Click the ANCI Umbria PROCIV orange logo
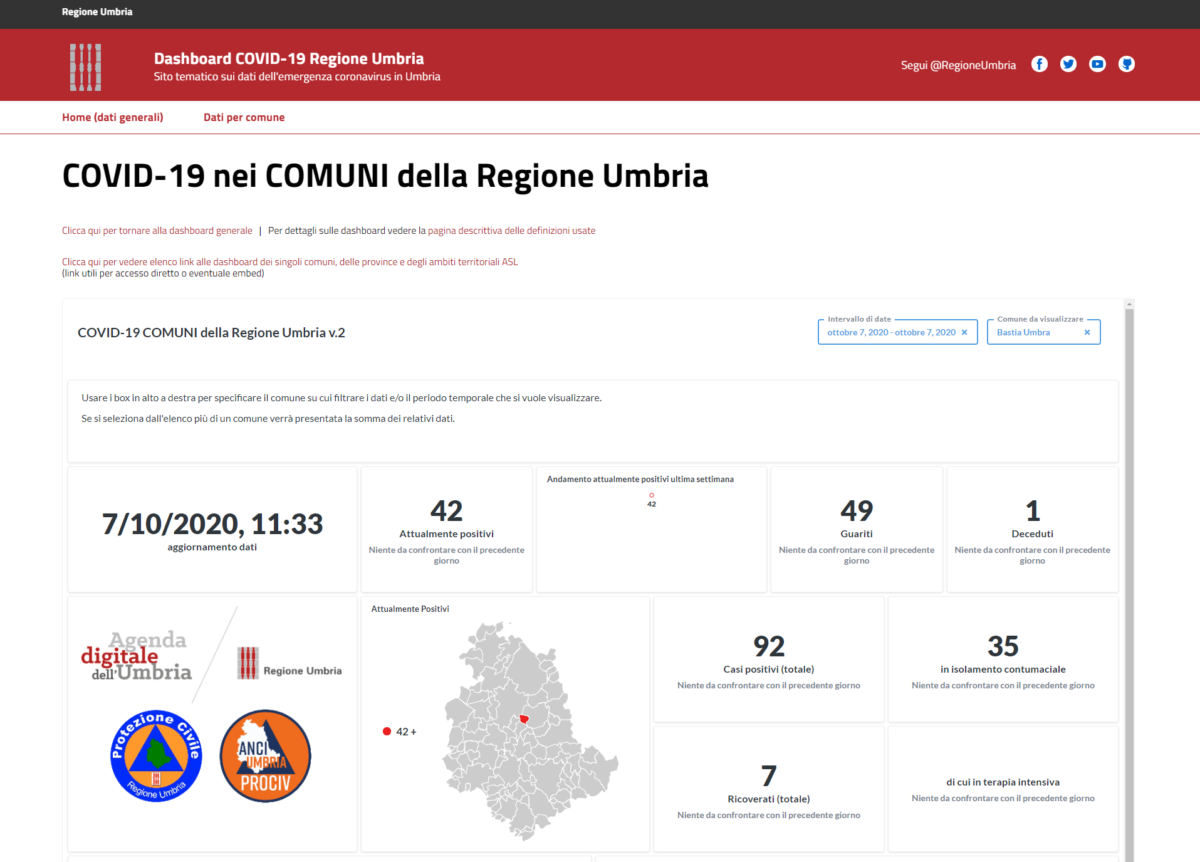 click(x=265, y=756)
